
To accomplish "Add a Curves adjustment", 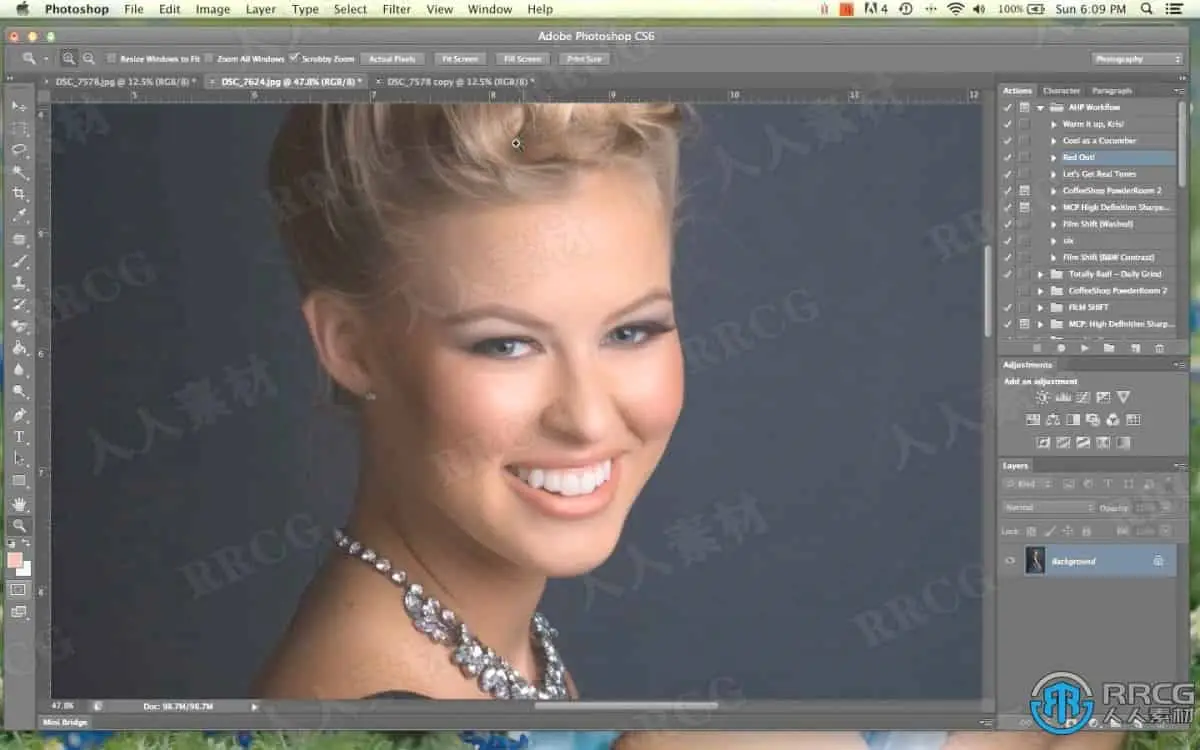I will (1083, 397).
